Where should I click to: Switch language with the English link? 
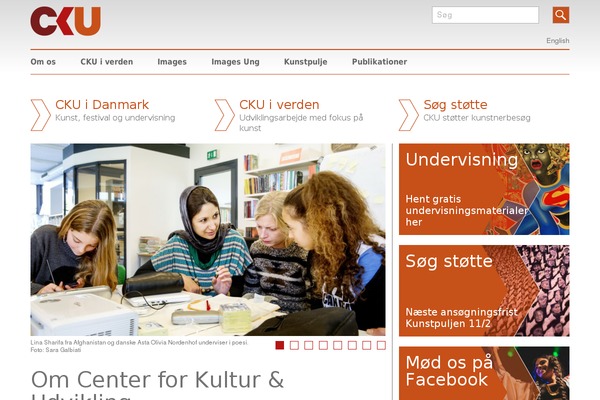point(558,41)
